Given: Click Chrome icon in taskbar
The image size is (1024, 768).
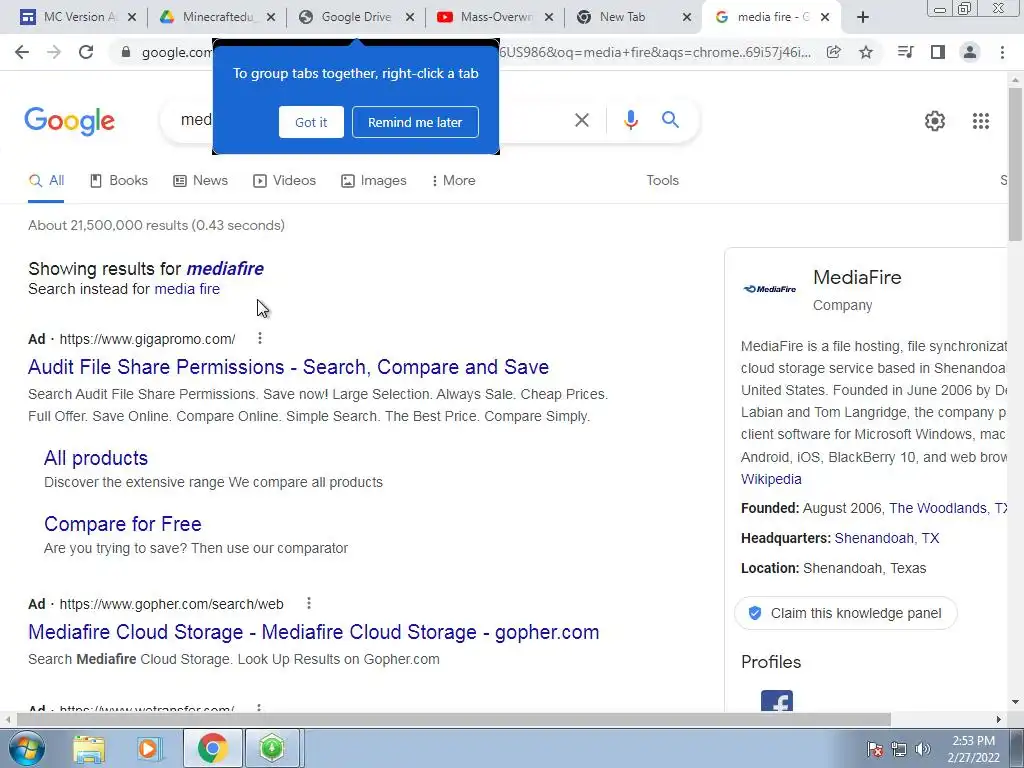Looking at the screenshot, I should click(212, 748).
